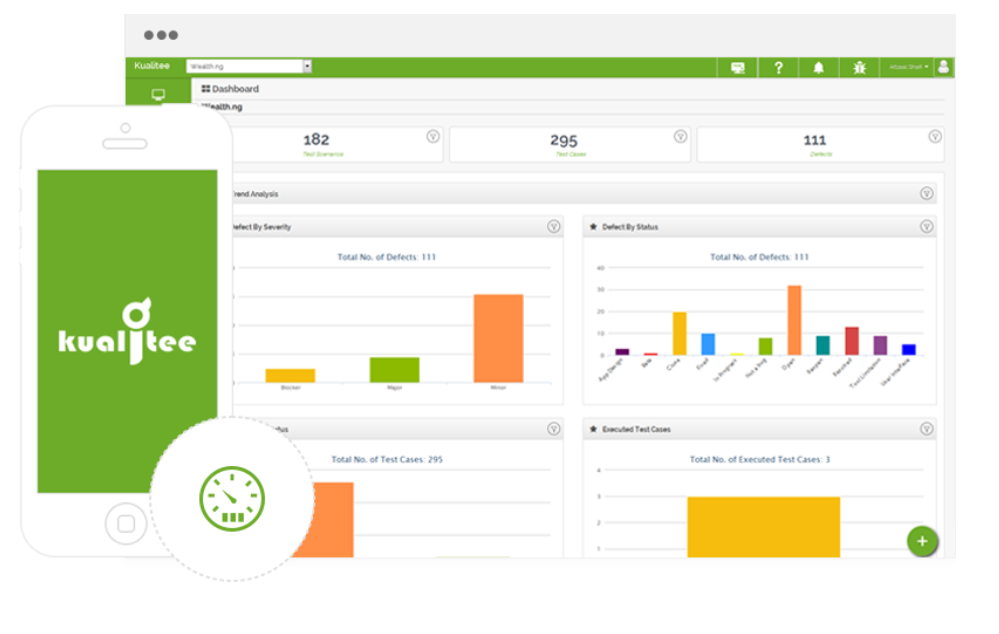Click the 111 Defects count
The width and height of the screenshot is (999, 634).
point(815,140)
